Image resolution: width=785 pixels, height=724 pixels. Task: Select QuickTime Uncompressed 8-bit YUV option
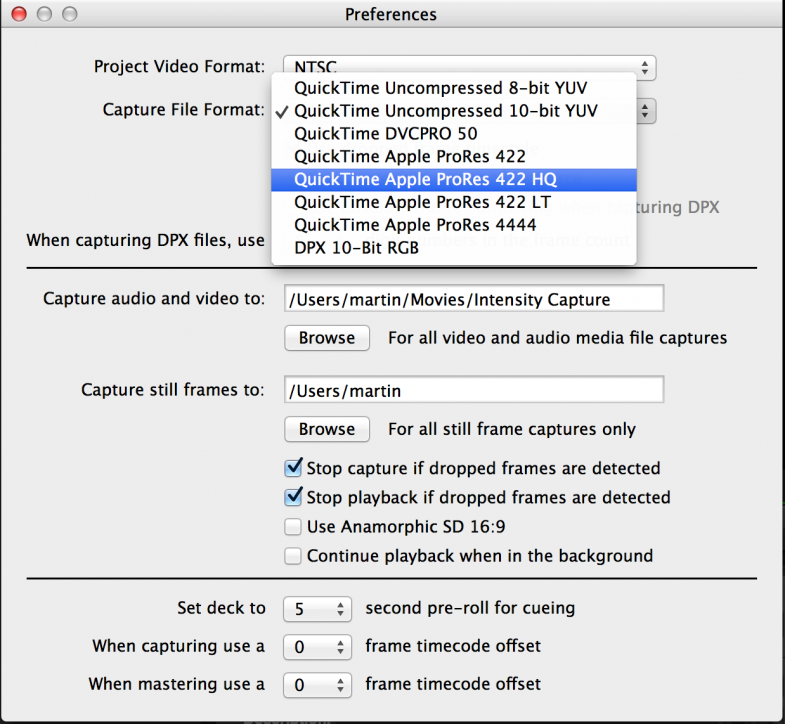point(454,88)
